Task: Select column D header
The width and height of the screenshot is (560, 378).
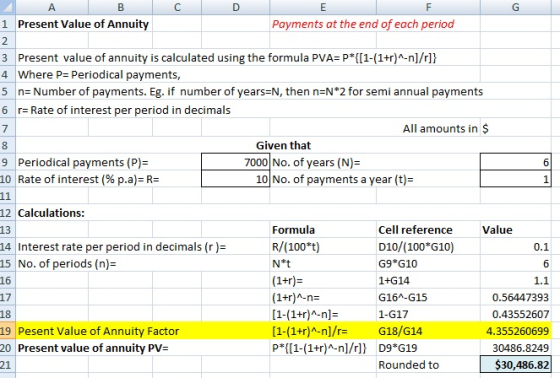Action: coord(235,7)
